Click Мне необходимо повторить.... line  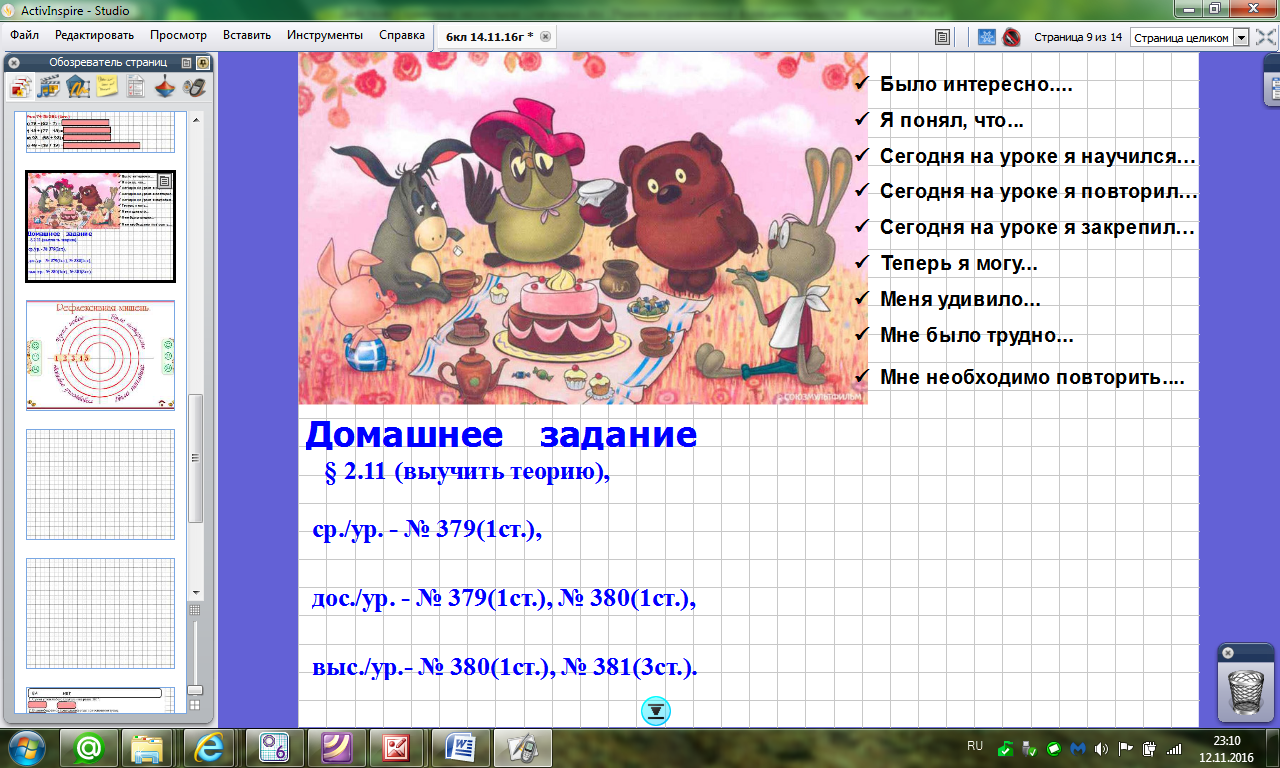pos(1032,378)
